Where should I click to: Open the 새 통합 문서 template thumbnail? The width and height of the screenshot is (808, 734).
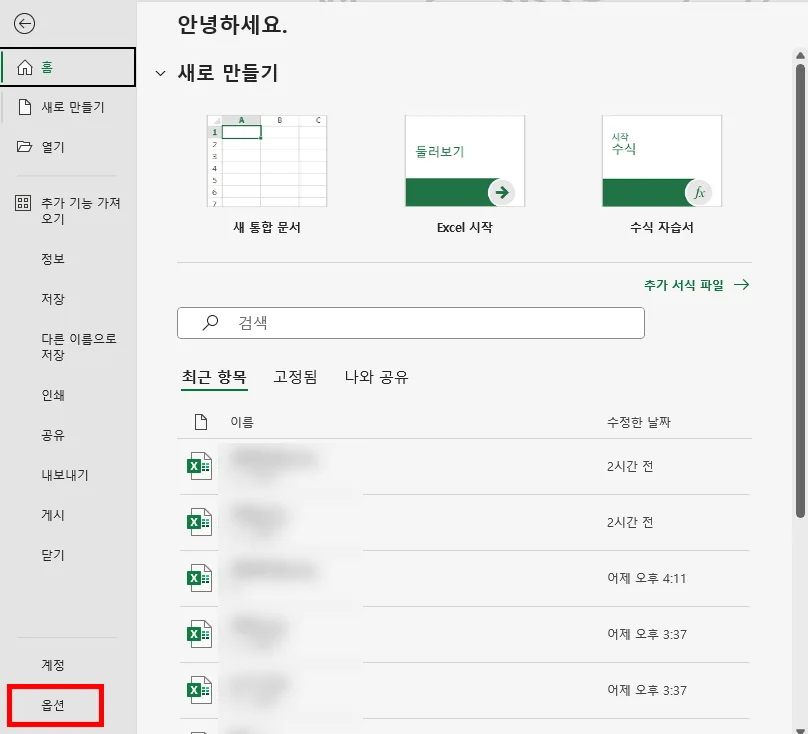pyautogui.click(x=268, y=160)
